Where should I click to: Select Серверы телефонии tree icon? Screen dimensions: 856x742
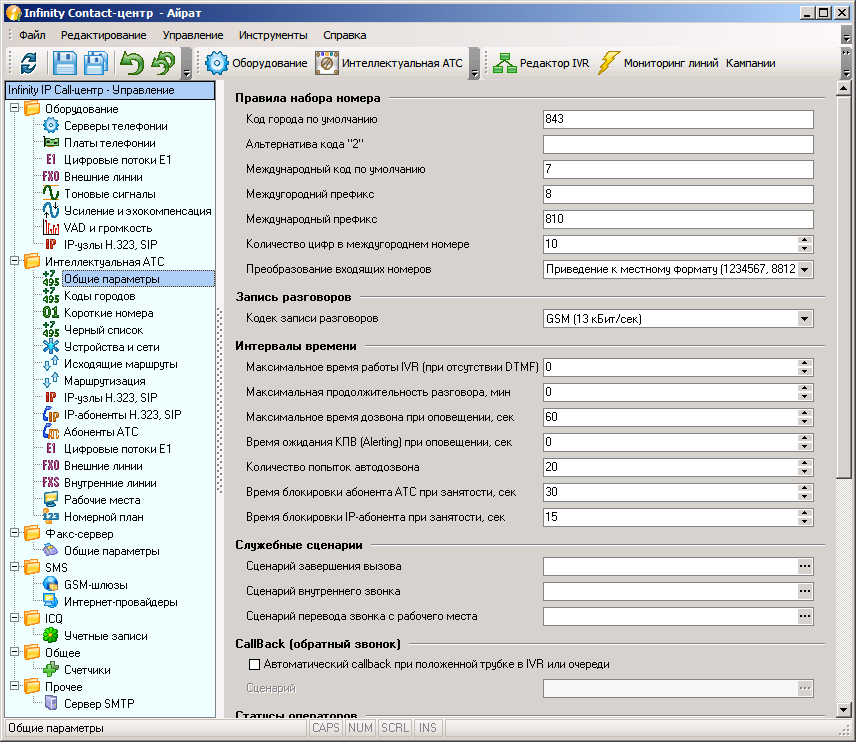click(51, 126)
